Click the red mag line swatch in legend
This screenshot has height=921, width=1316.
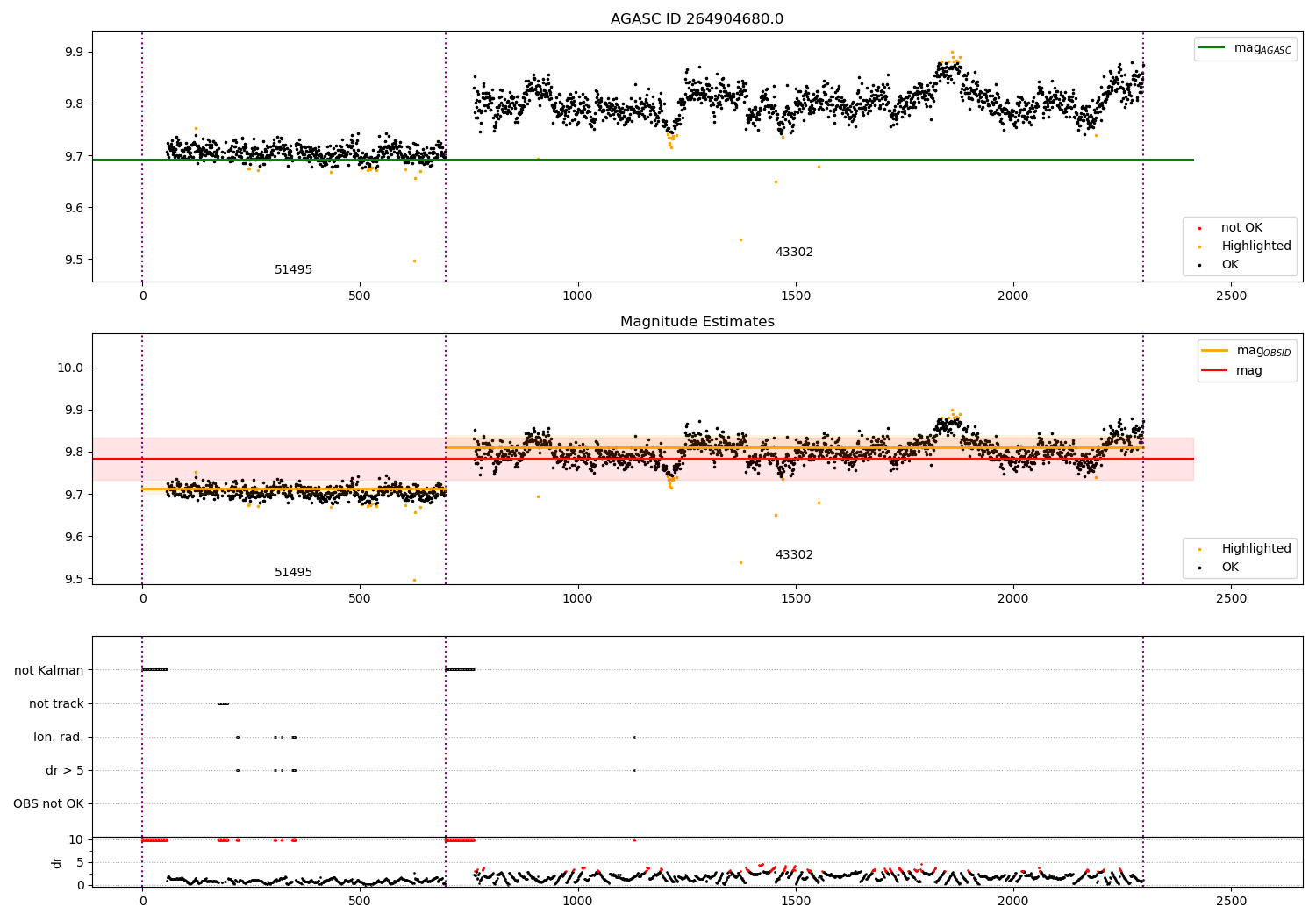tap(1214, 371)
